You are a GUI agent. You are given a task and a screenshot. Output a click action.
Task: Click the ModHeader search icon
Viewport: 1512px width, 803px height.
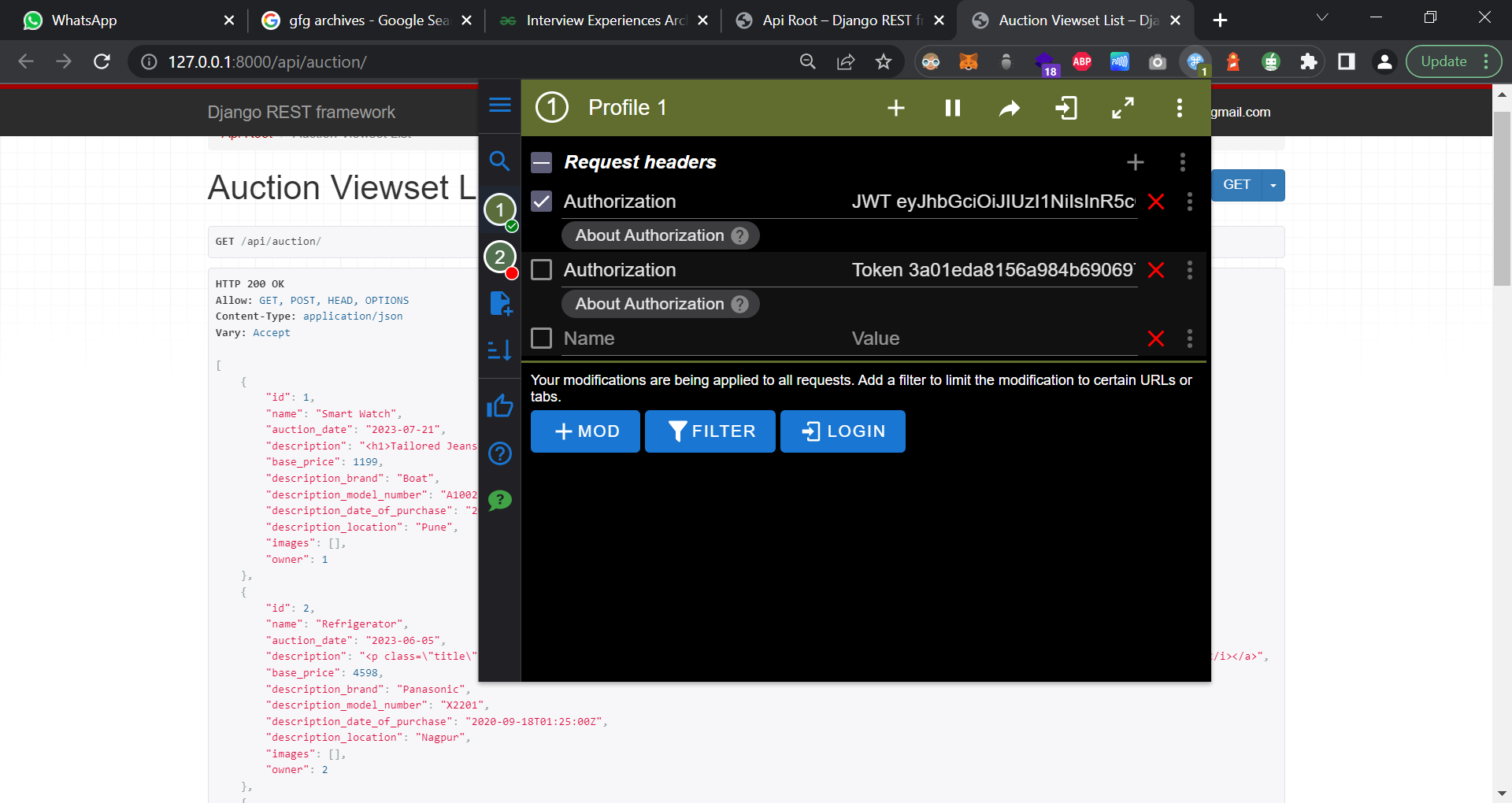pos(499,161)
